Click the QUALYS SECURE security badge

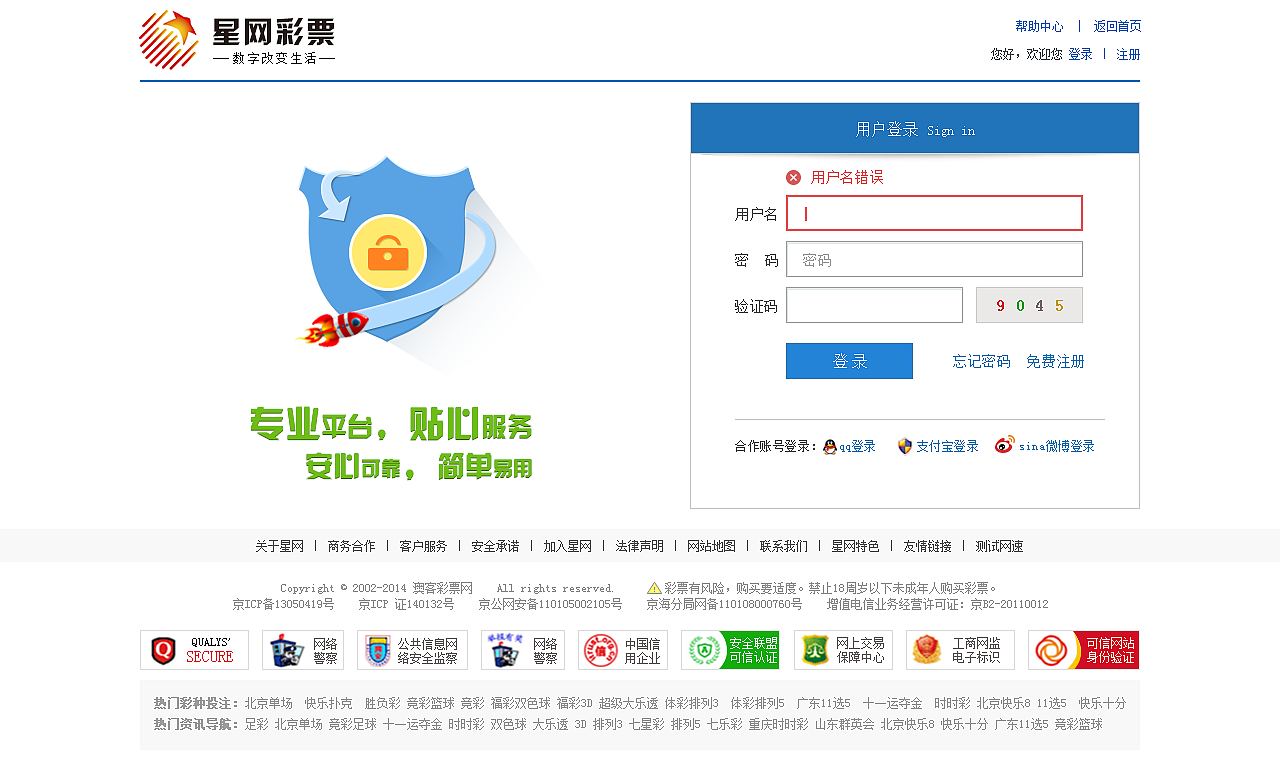click(194, 650)
